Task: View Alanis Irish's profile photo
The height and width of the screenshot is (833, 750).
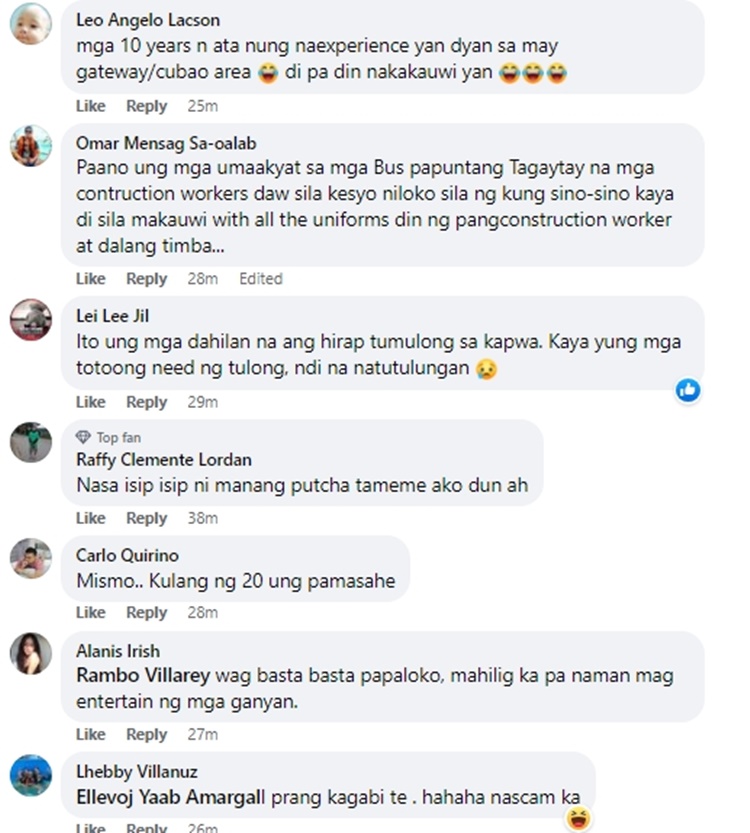Action: pyautogui.click(x=31, y=653)
